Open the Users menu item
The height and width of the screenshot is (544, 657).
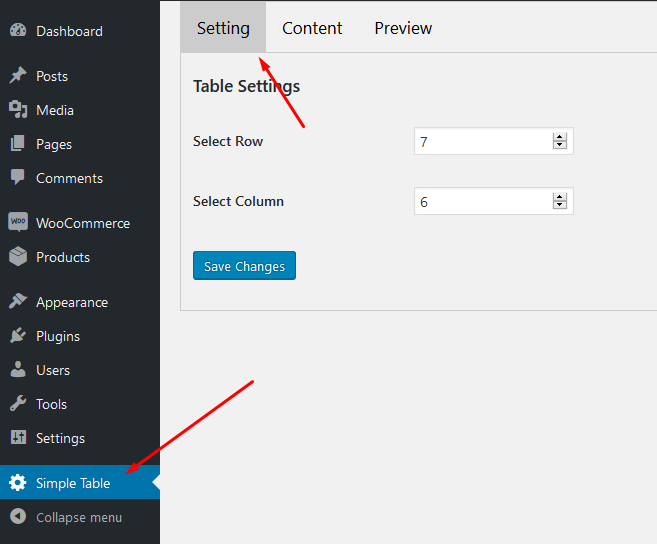[80, 370]
